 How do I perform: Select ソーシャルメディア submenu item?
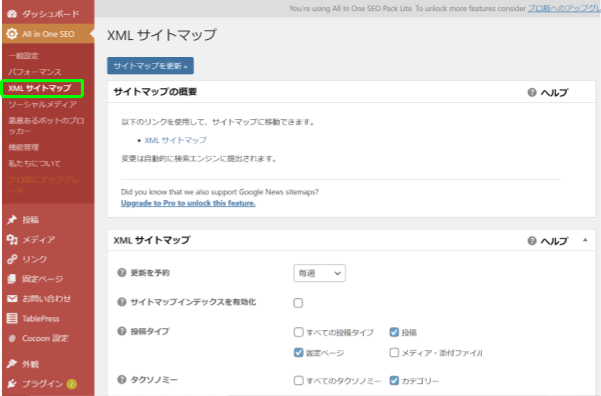pos(43,104)
